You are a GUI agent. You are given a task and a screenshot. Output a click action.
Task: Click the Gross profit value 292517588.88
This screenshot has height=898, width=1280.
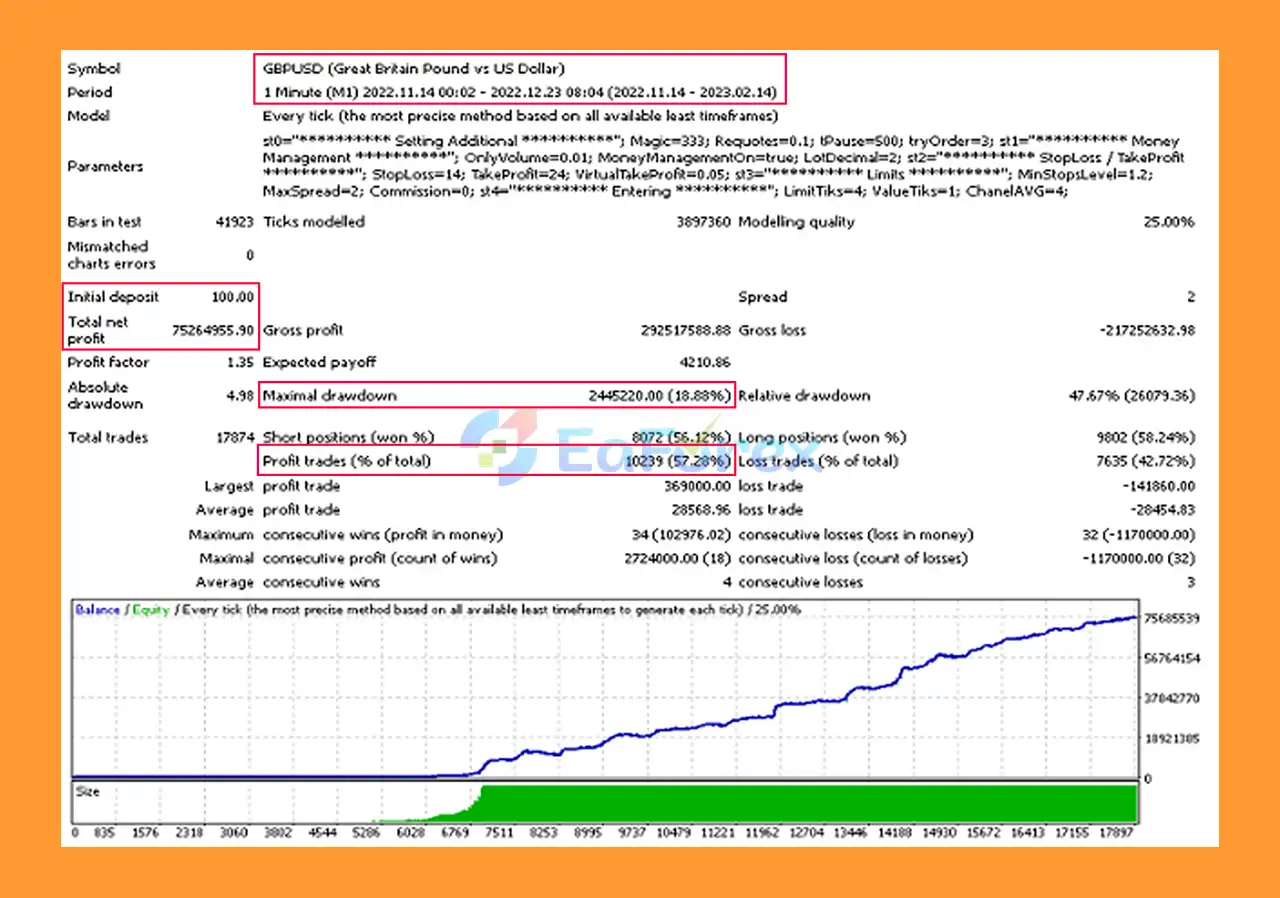(685, 331)
